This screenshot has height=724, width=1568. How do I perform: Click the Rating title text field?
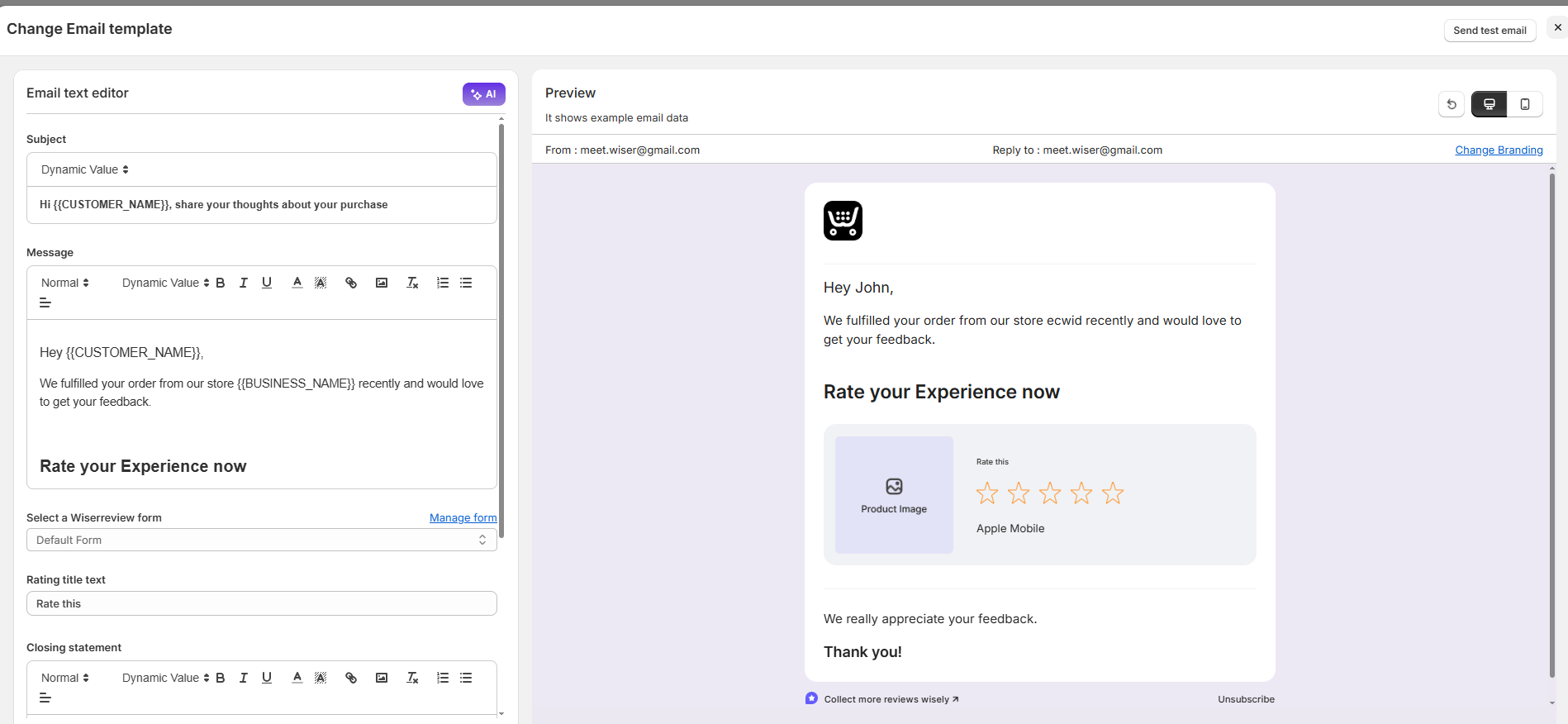261,603
